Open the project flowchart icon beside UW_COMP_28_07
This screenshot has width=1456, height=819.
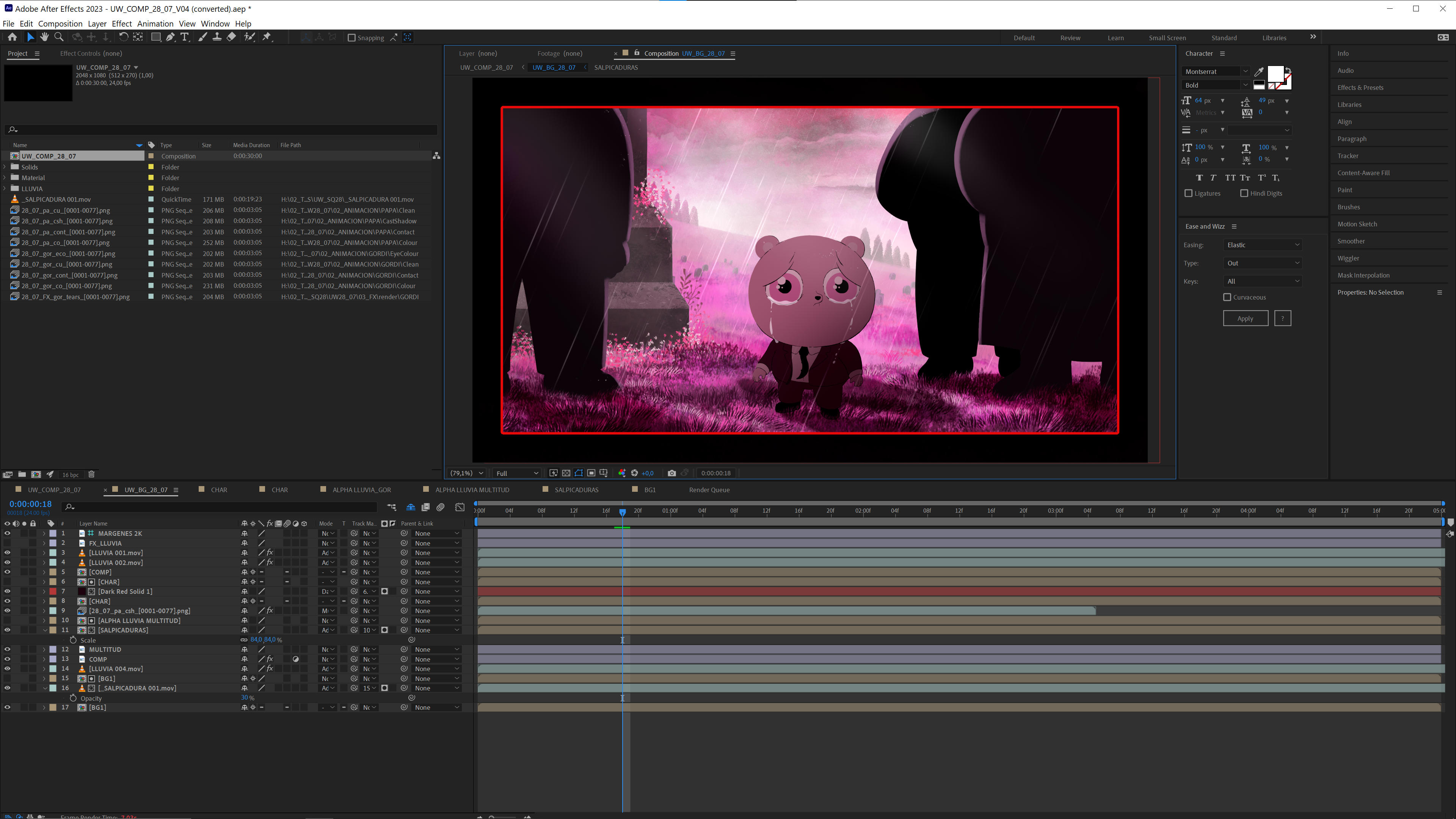(x=436, y=155)
